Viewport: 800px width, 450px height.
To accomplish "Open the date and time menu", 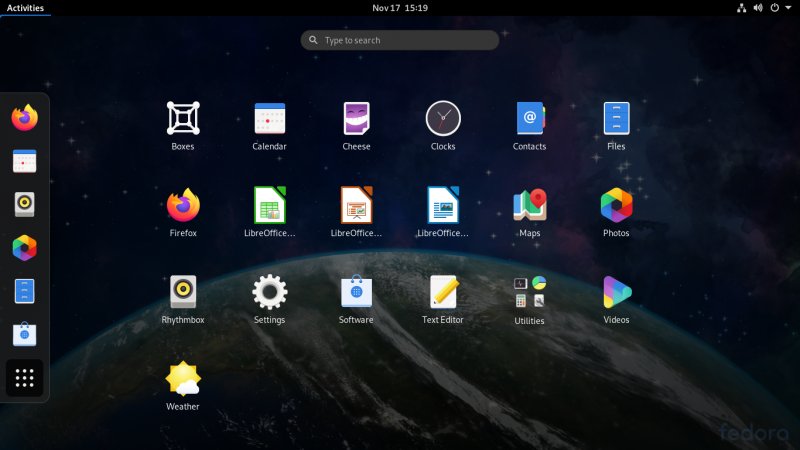I will pyautogui.click(x=400, y=8).
